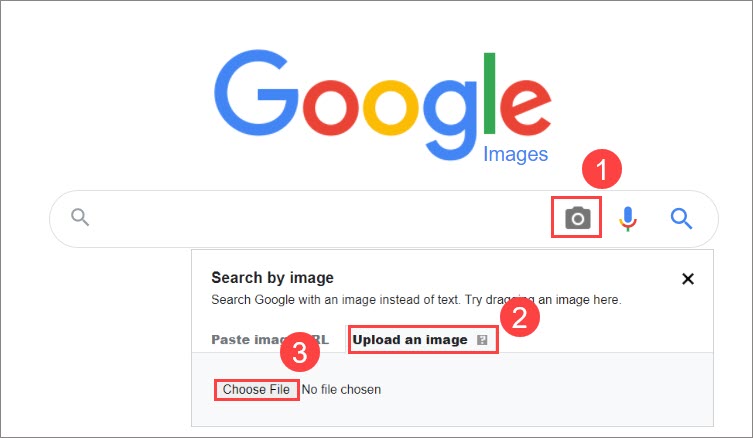
Task: Switch to the Paste image URL tab
Action: [x=270, y=340]
